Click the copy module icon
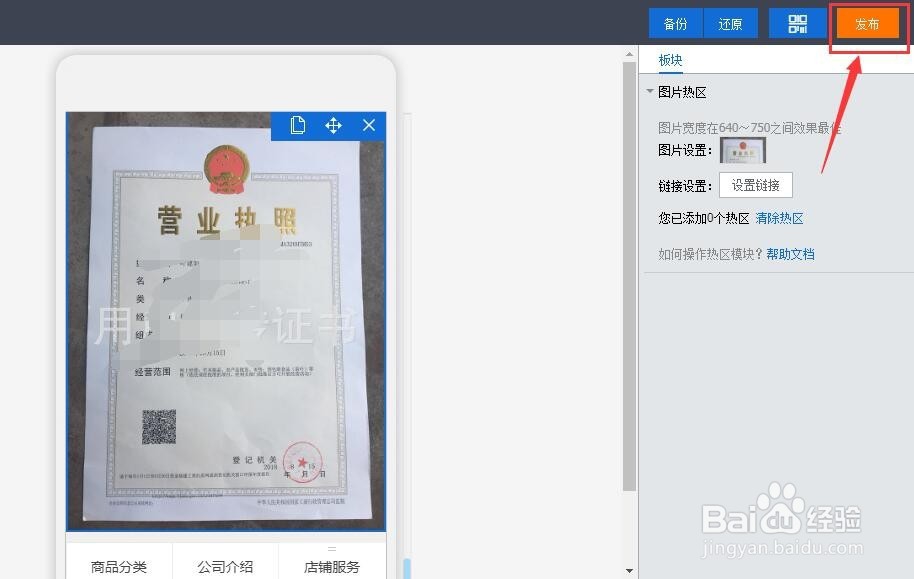This screenshot has height=579, width=914. click(296, 125)
